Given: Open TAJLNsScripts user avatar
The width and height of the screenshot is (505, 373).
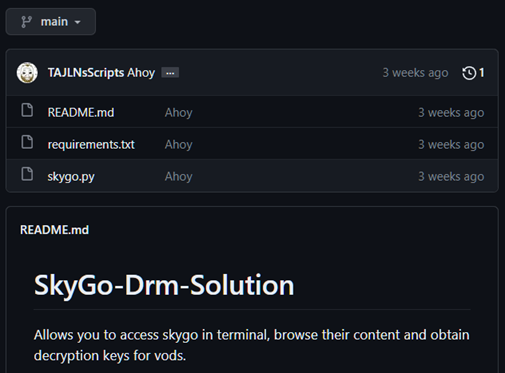Looking at the screenshot, I should coord(27,73).
